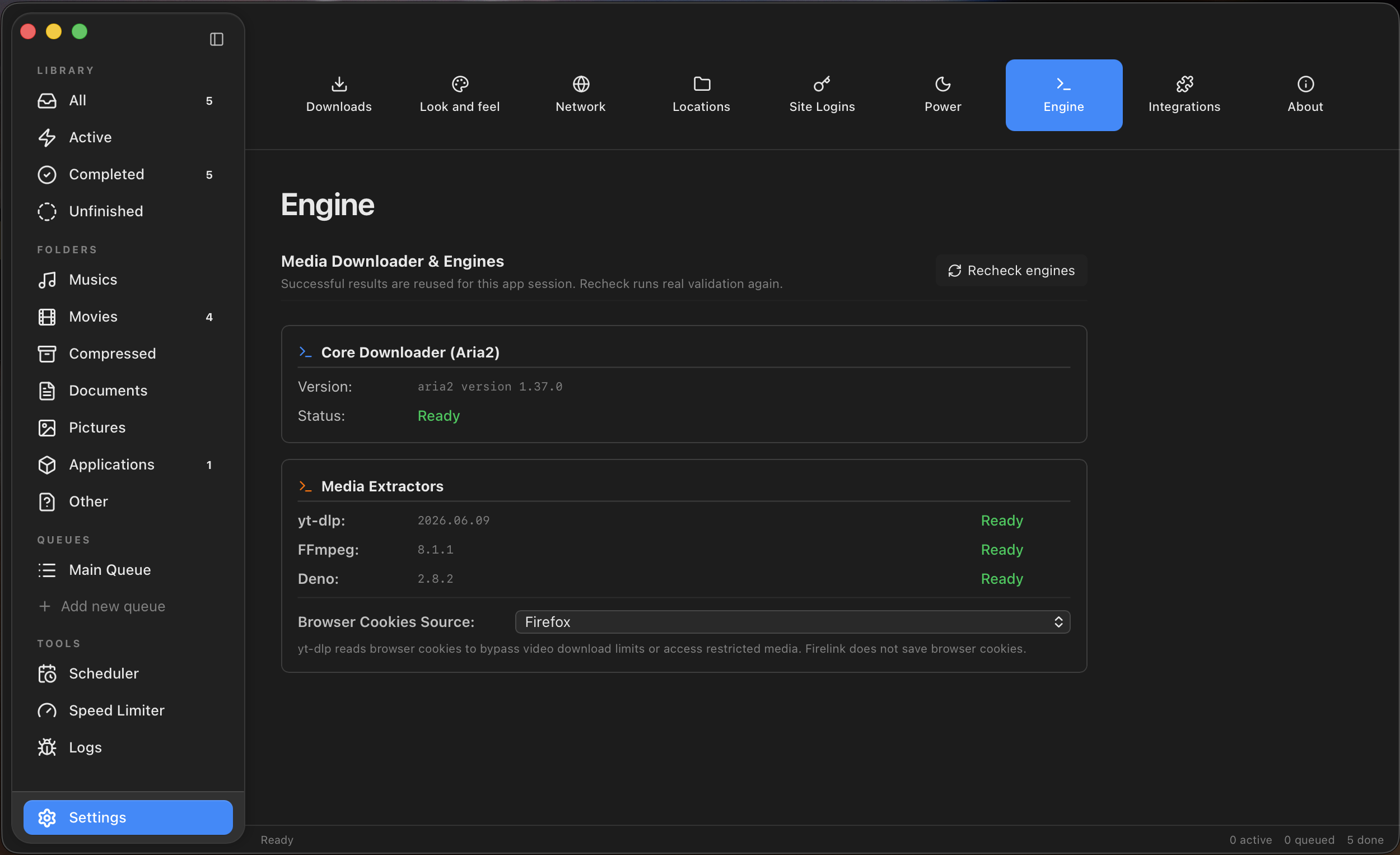The image size is (1400, 855).
Task: Click the Media Extractors orange prompt icon
Action: coord(305,486)
